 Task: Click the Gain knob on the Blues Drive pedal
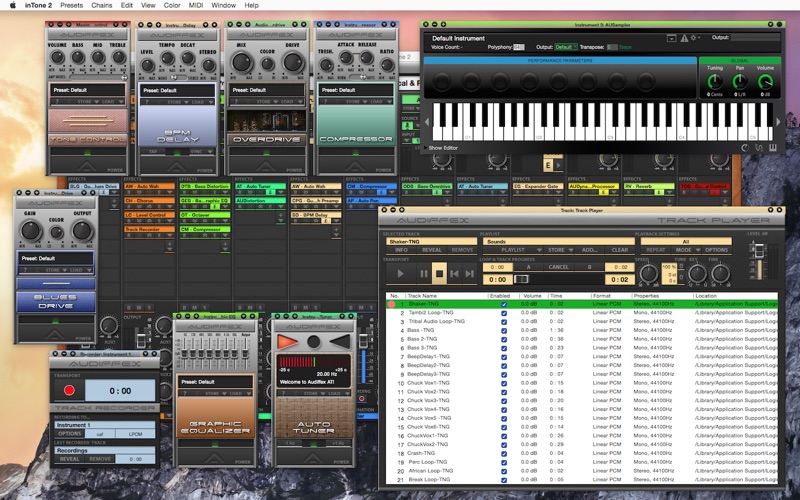[x=30, y=231]
